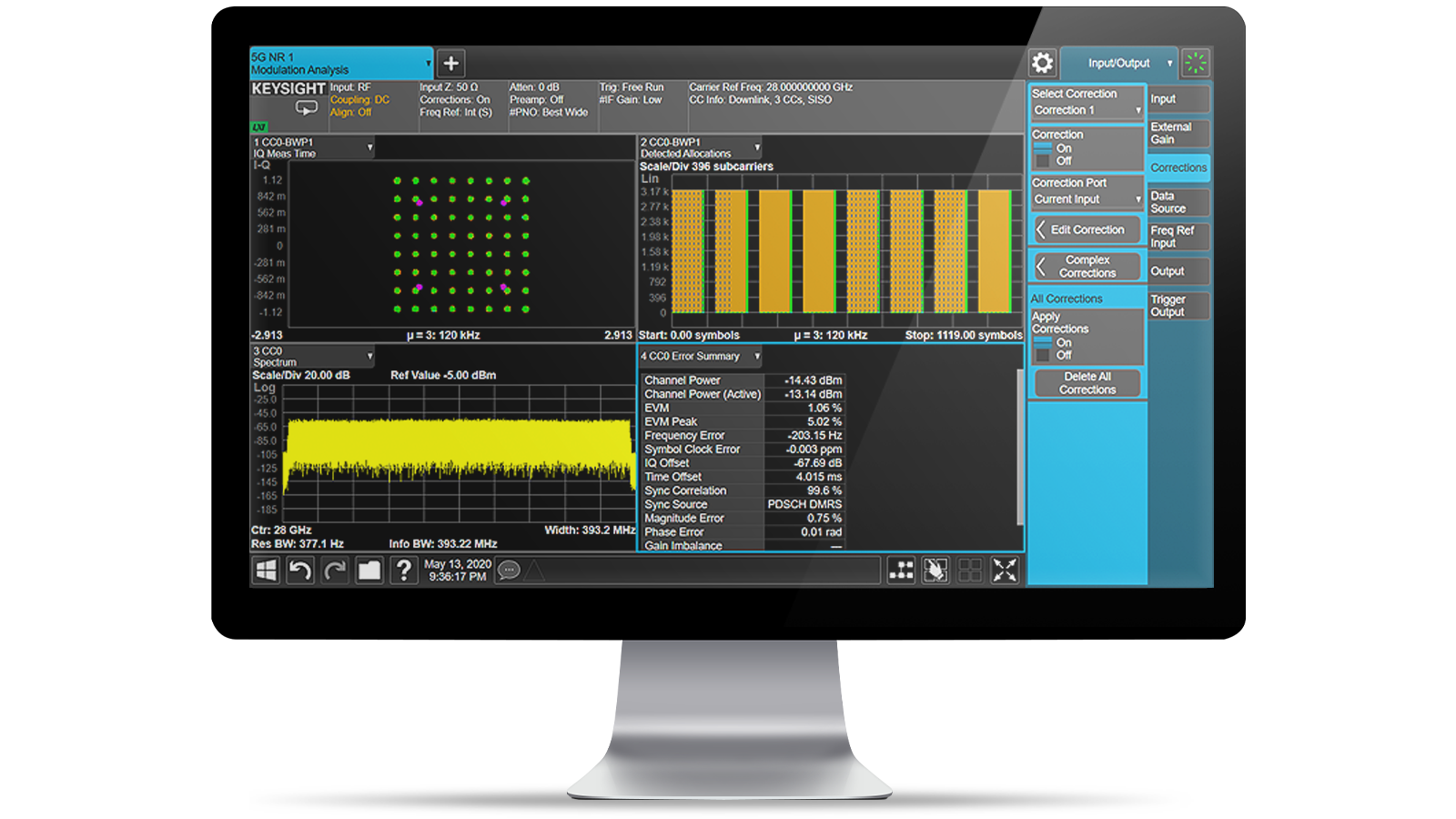Add a new screen with plus button
Image resolution: width=1456 pixels, height=819 pixels.
point(450,63)
